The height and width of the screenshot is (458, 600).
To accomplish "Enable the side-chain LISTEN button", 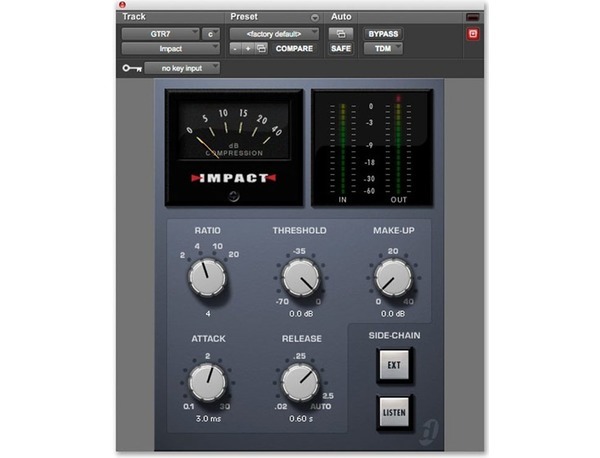I will pyautogui.click(x=394, y=412).
